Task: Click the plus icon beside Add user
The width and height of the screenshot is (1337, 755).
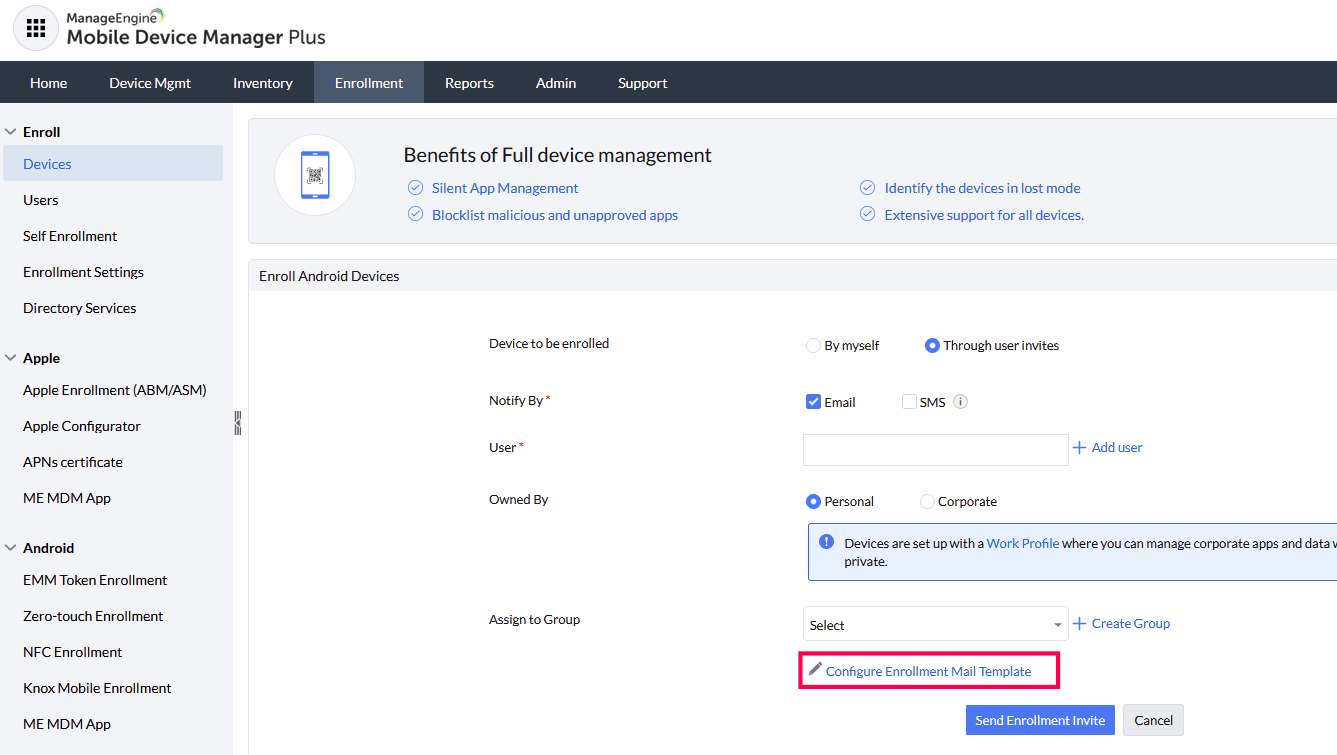Action: 1079,448
